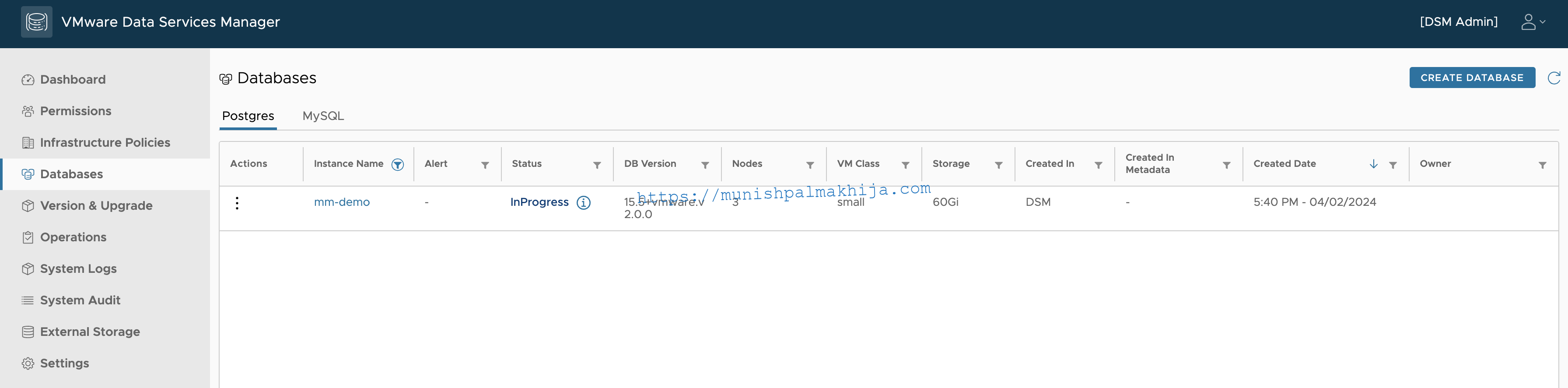
Task: Open the Instance Name column filter
Action: 398,165
